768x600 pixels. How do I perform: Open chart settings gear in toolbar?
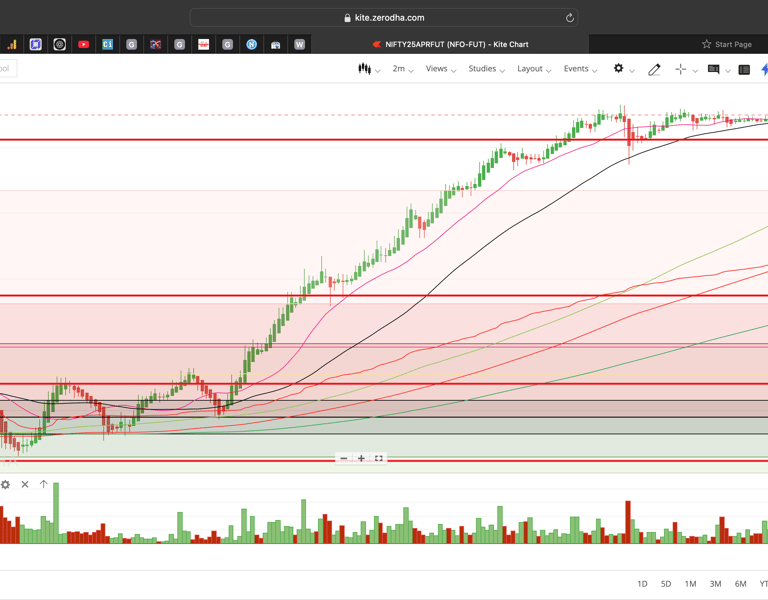tap(618, 68)
